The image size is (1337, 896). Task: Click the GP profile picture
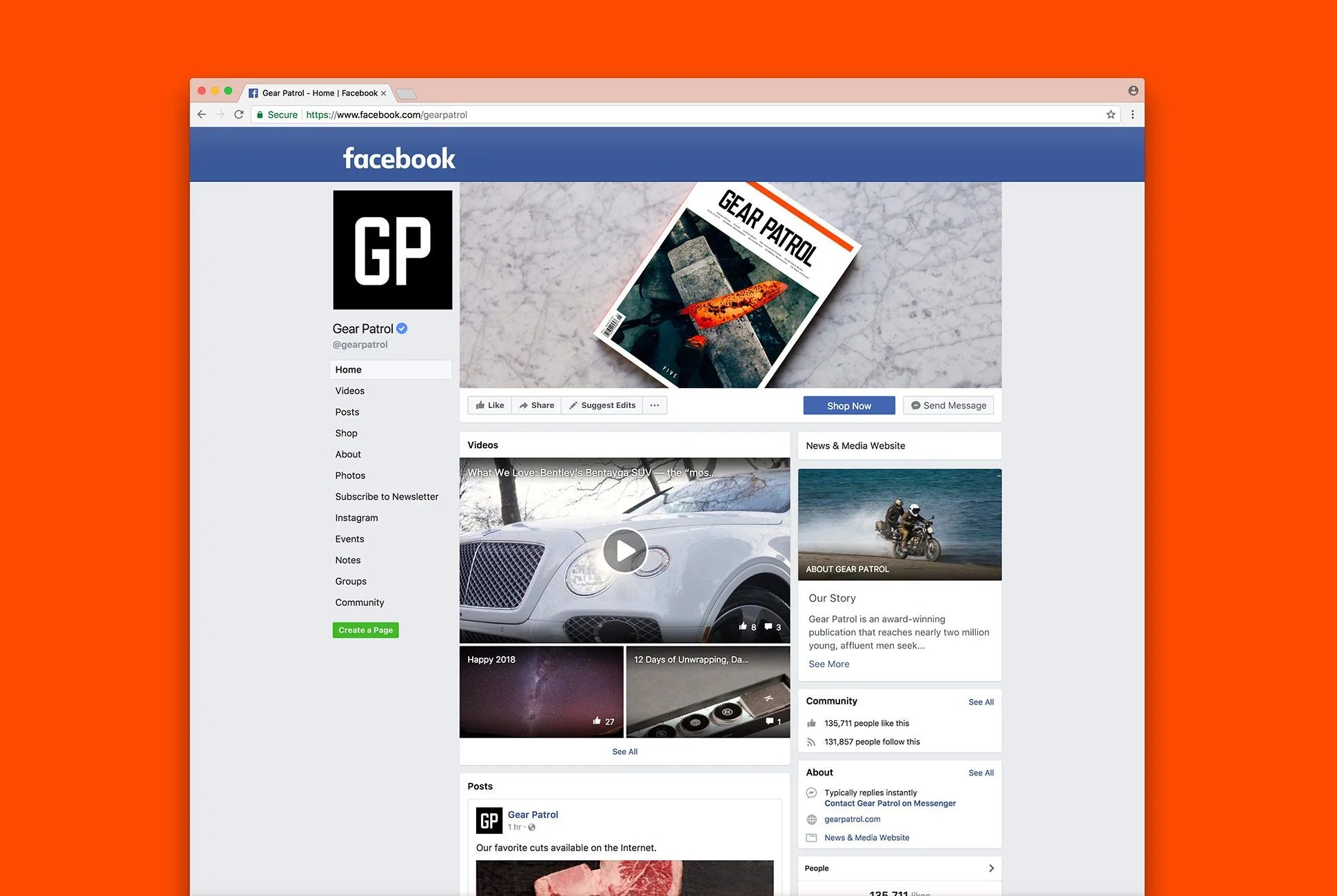click(392, 250)
